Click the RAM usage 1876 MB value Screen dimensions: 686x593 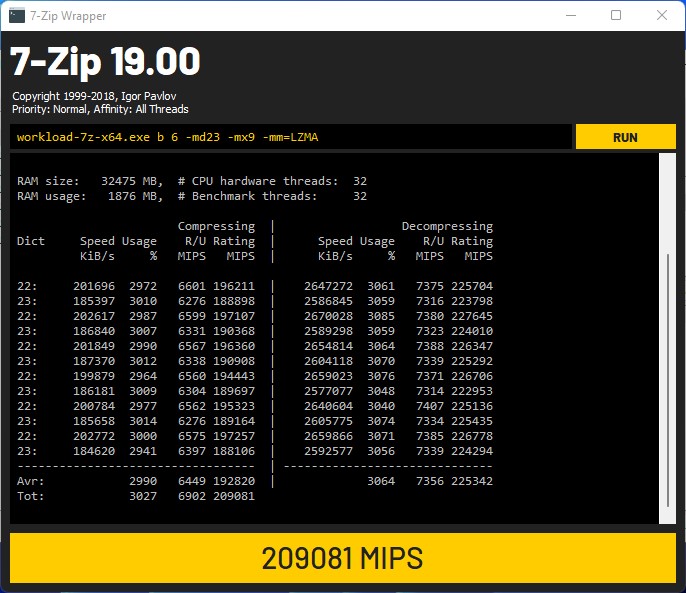pyautogui.click(x=135, y=196)
